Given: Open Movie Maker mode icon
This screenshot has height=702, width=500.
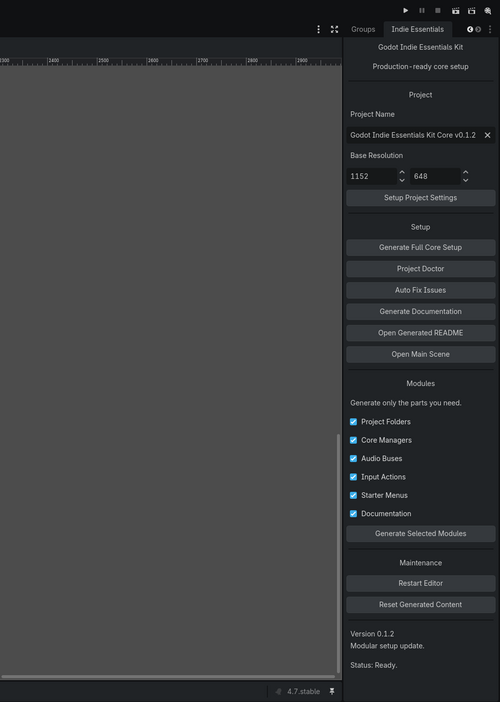Looking at the screenshot, I should point(488,10).
